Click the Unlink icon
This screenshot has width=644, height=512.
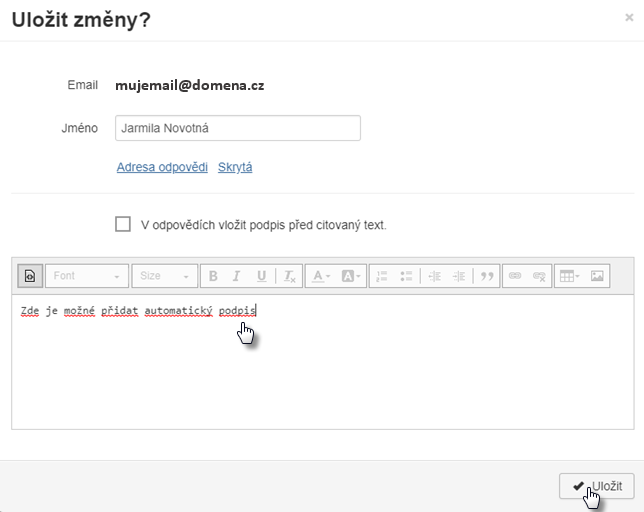(x=539, y=276)
